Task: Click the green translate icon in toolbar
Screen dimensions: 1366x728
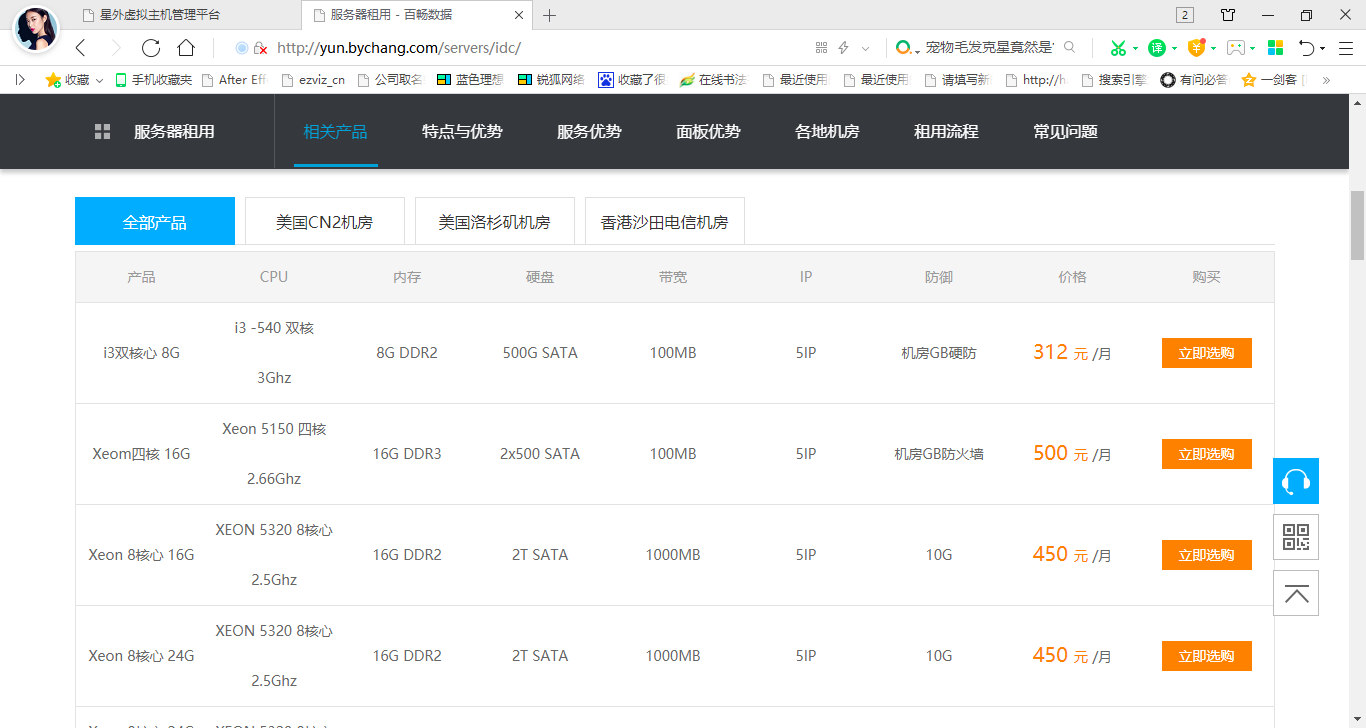Action: tap(1156, 48)
